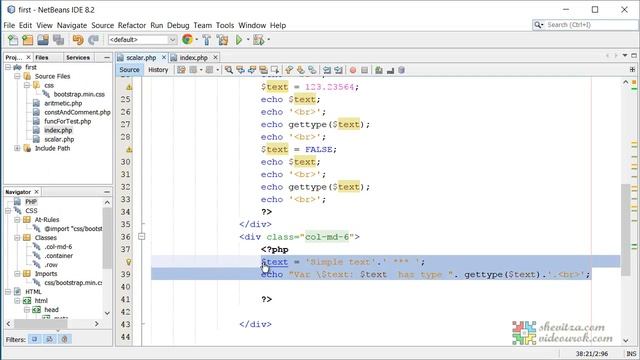
Task: Click the Debug Project icon
Action: (258, 40)
